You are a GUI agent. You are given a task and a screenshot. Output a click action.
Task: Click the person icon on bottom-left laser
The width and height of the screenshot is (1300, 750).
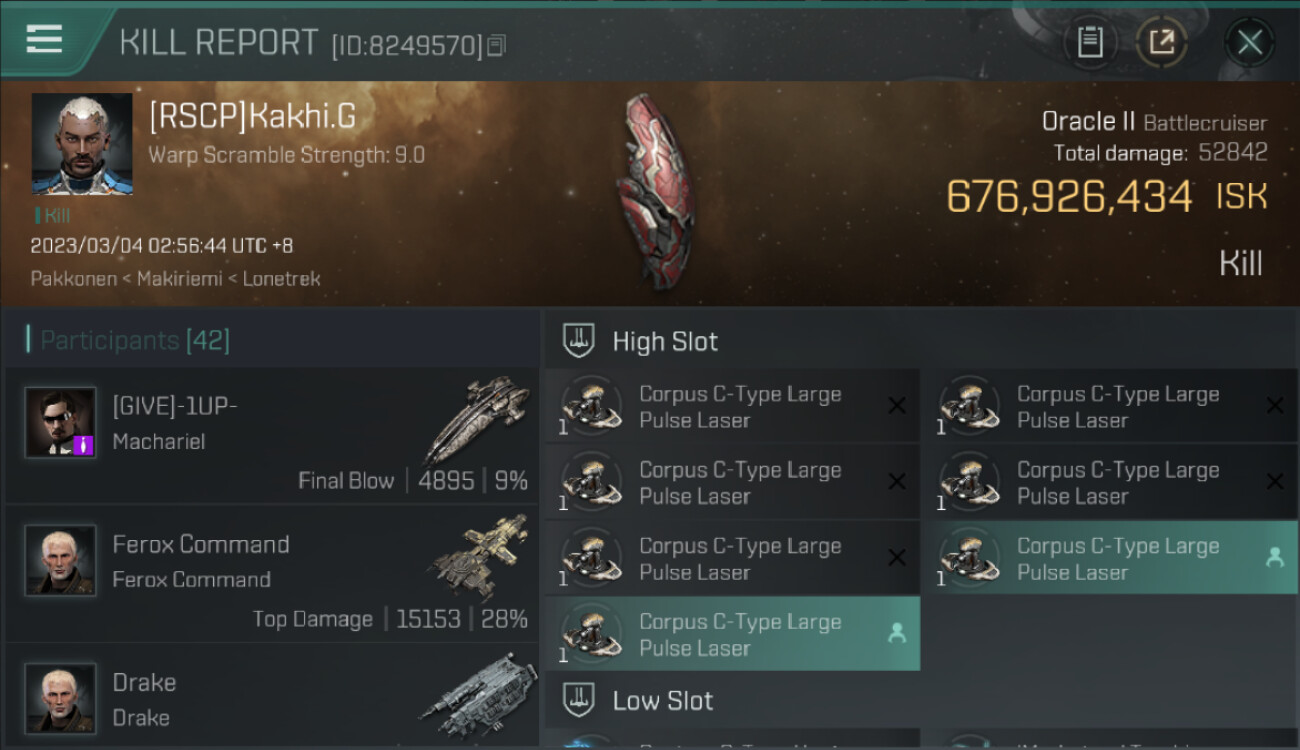tap(897, 633)
